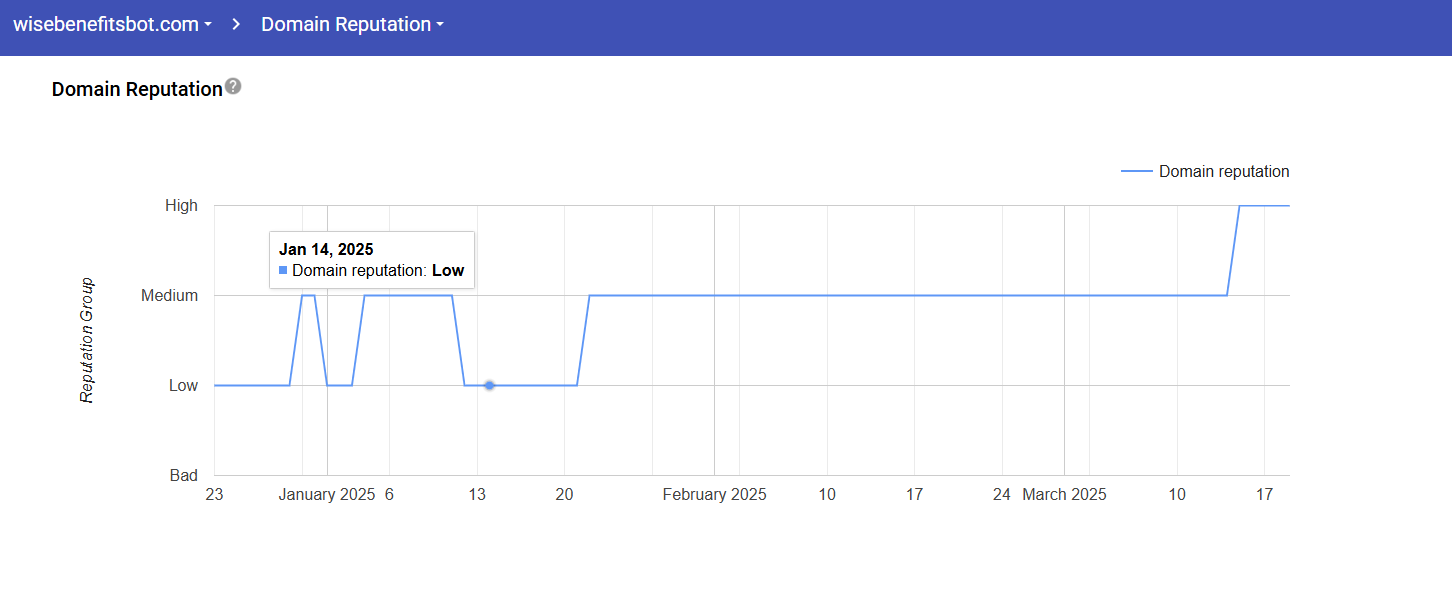This screenshot has width=1452, height=601.
Task: Click the February 2025 axis label
Action: point(714,495)
